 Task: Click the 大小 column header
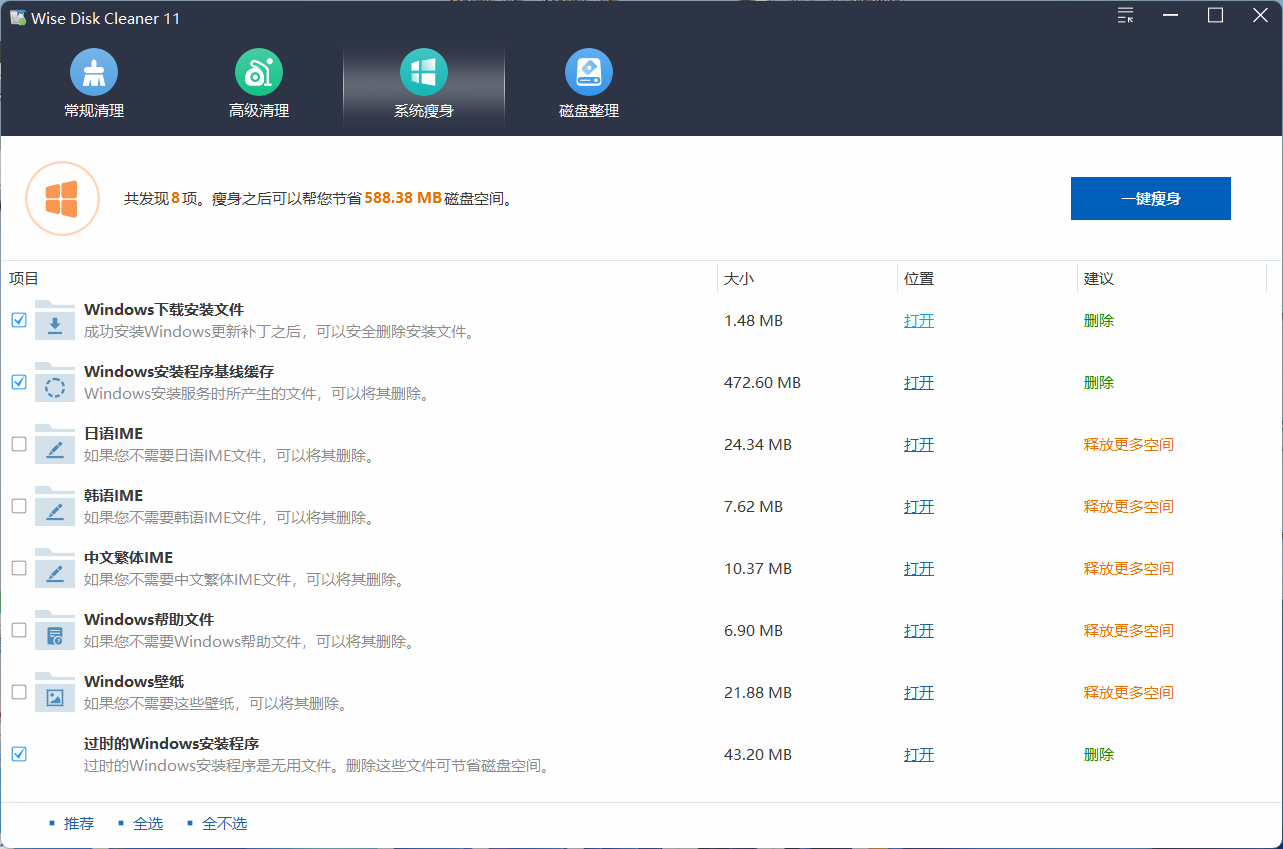coord(739,279)
